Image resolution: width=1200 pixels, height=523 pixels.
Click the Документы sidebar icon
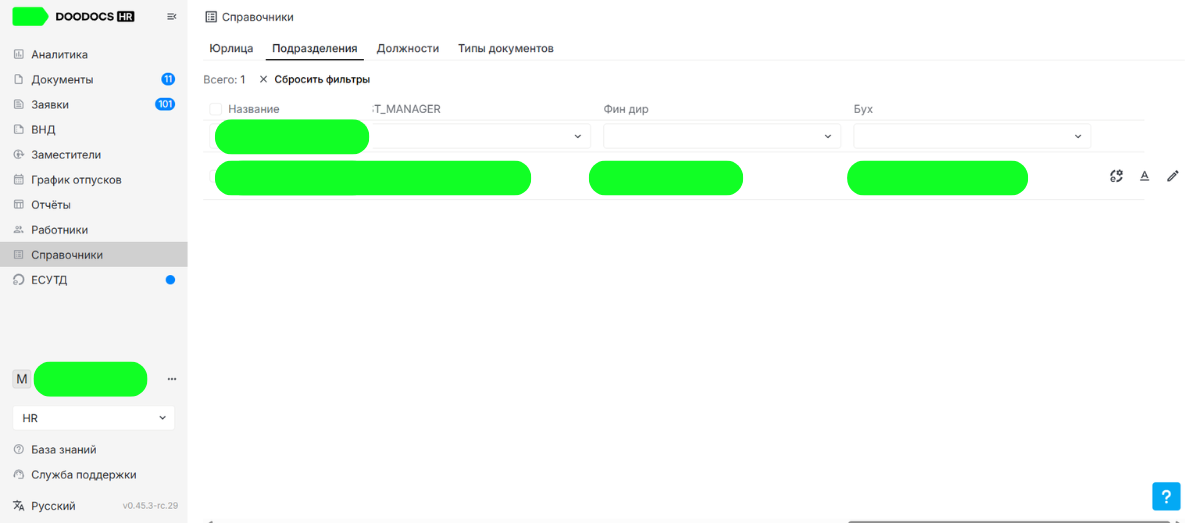[x=18, y=79]
